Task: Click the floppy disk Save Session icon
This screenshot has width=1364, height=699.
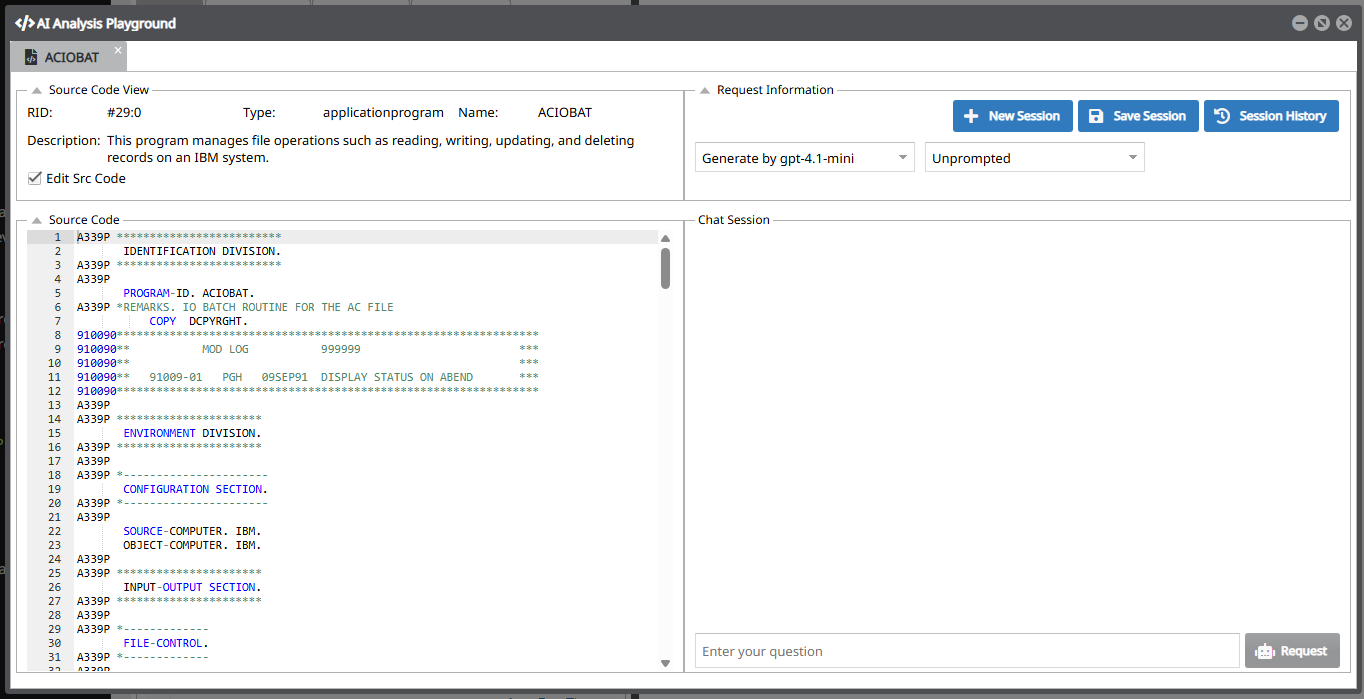Action: 1096,116
